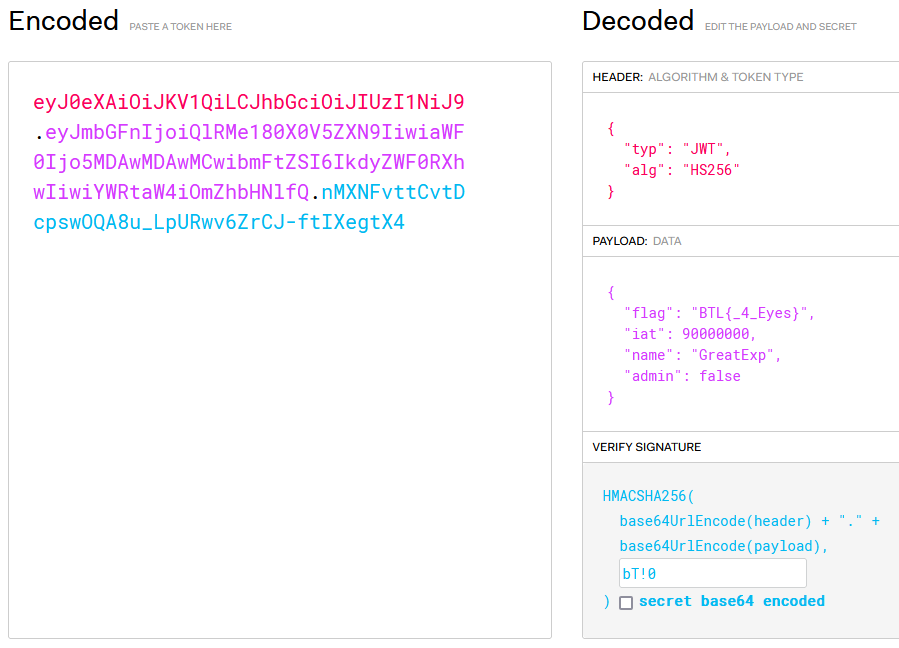Click the "iat": 90000000 payload line
The width and height of the screenshot is (899, 648).
click(x=690, y=334)
